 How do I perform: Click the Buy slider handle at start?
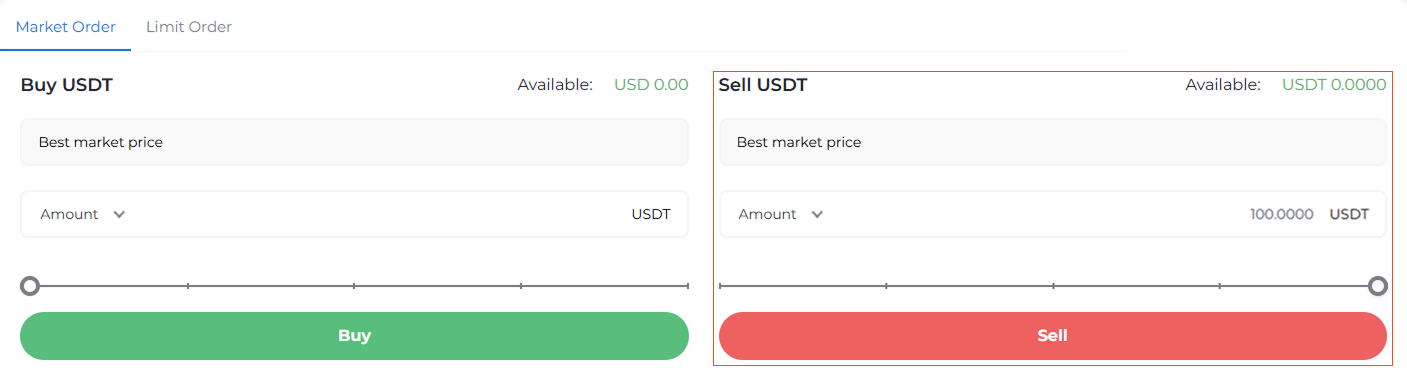(x=30, y=287)
